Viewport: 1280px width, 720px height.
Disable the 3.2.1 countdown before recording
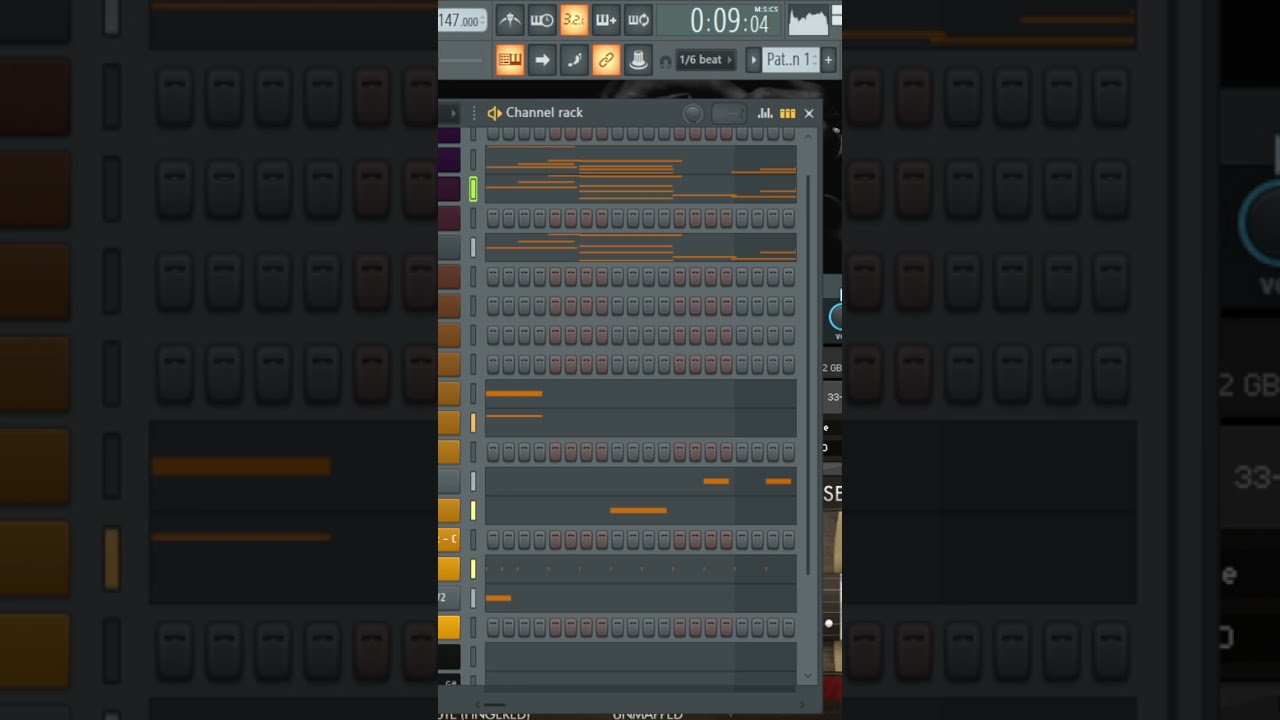(x=574, y=19)
